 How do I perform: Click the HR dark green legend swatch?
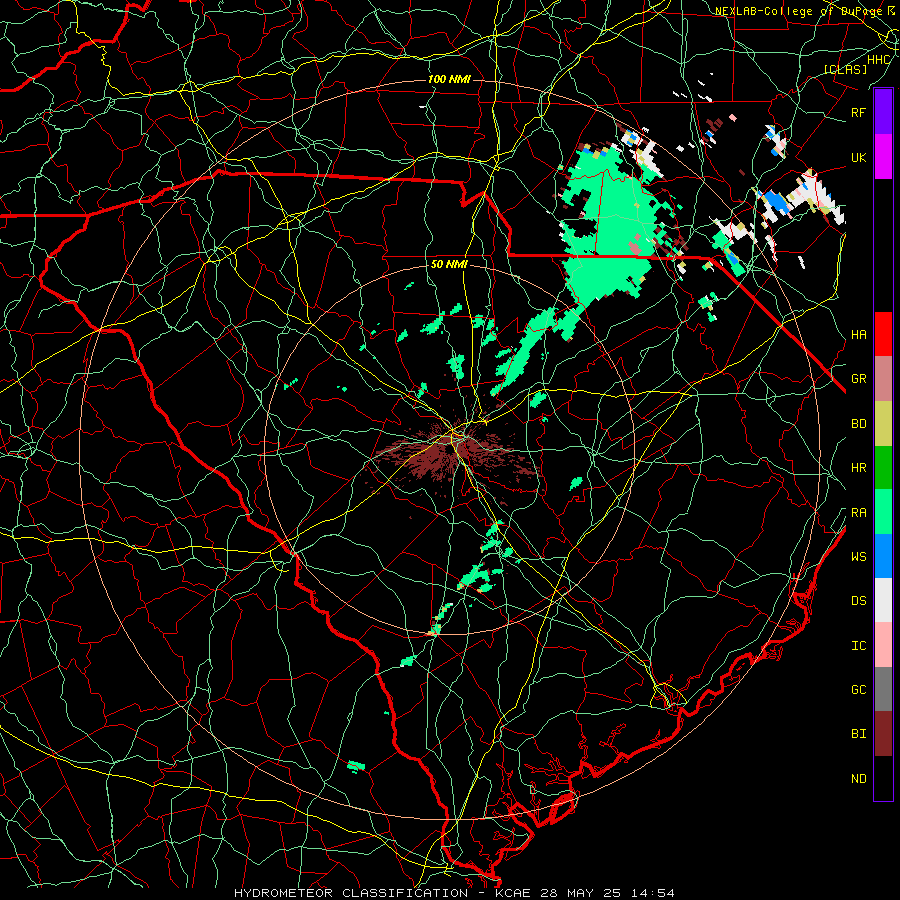[883, 467]
